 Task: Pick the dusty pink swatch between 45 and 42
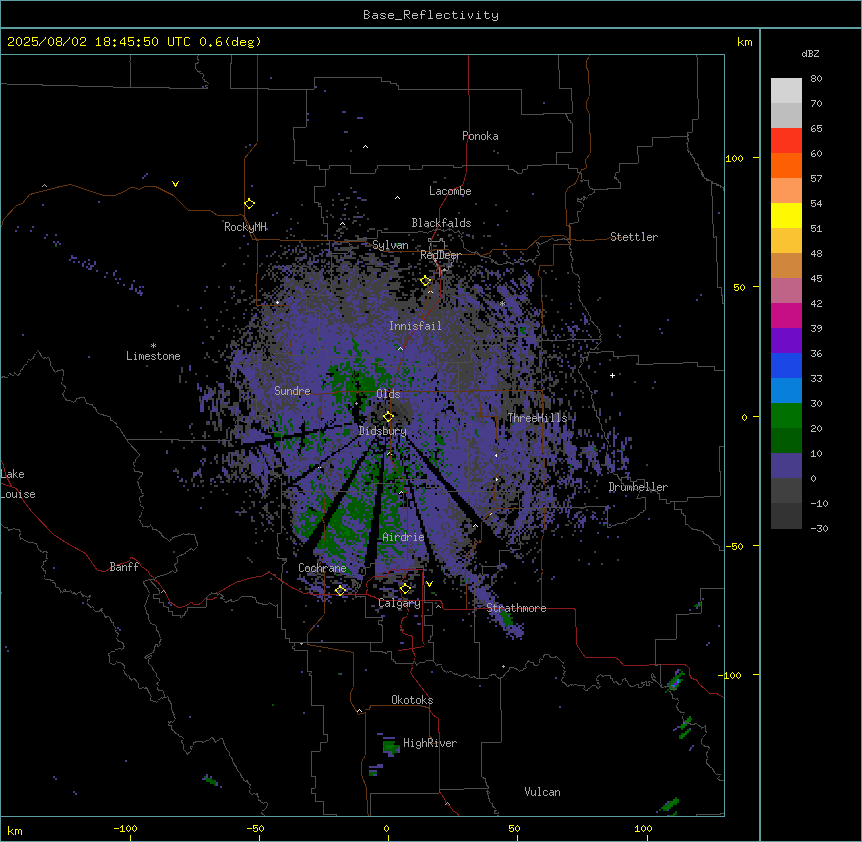pyautogui.click(x=786, y=290)
